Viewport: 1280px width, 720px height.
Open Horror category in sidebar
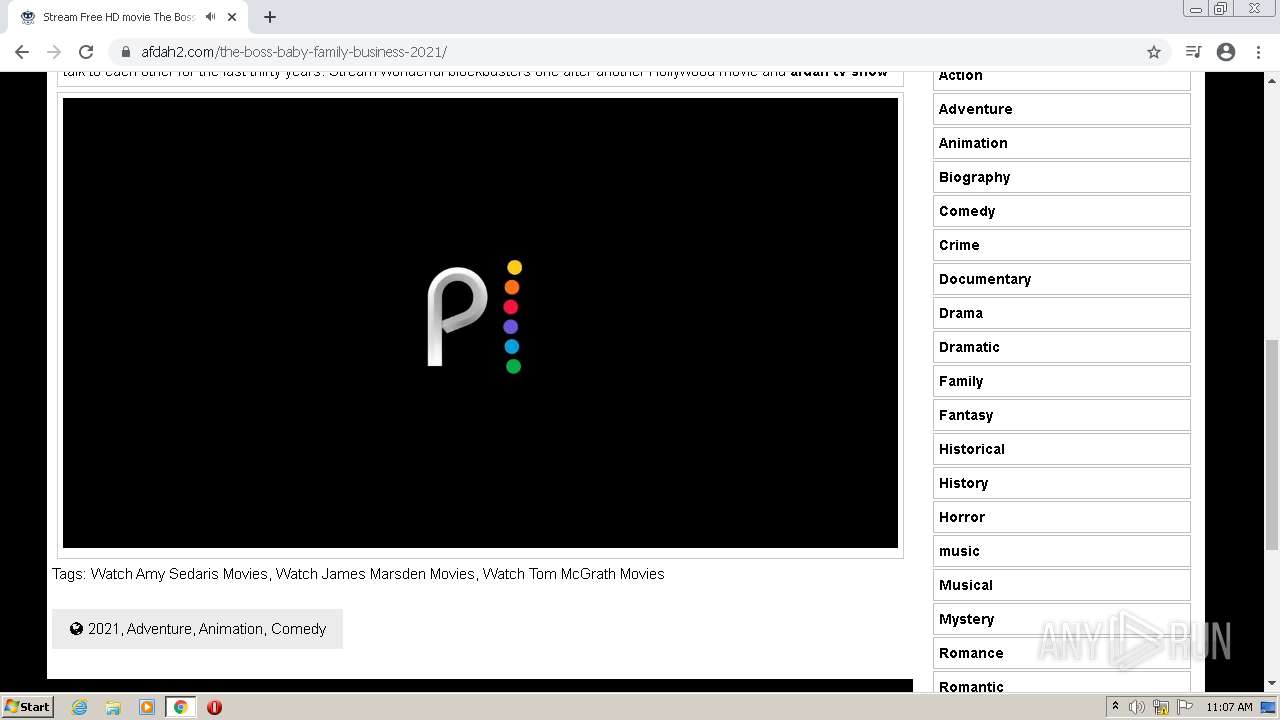(x=1062, y=517)
